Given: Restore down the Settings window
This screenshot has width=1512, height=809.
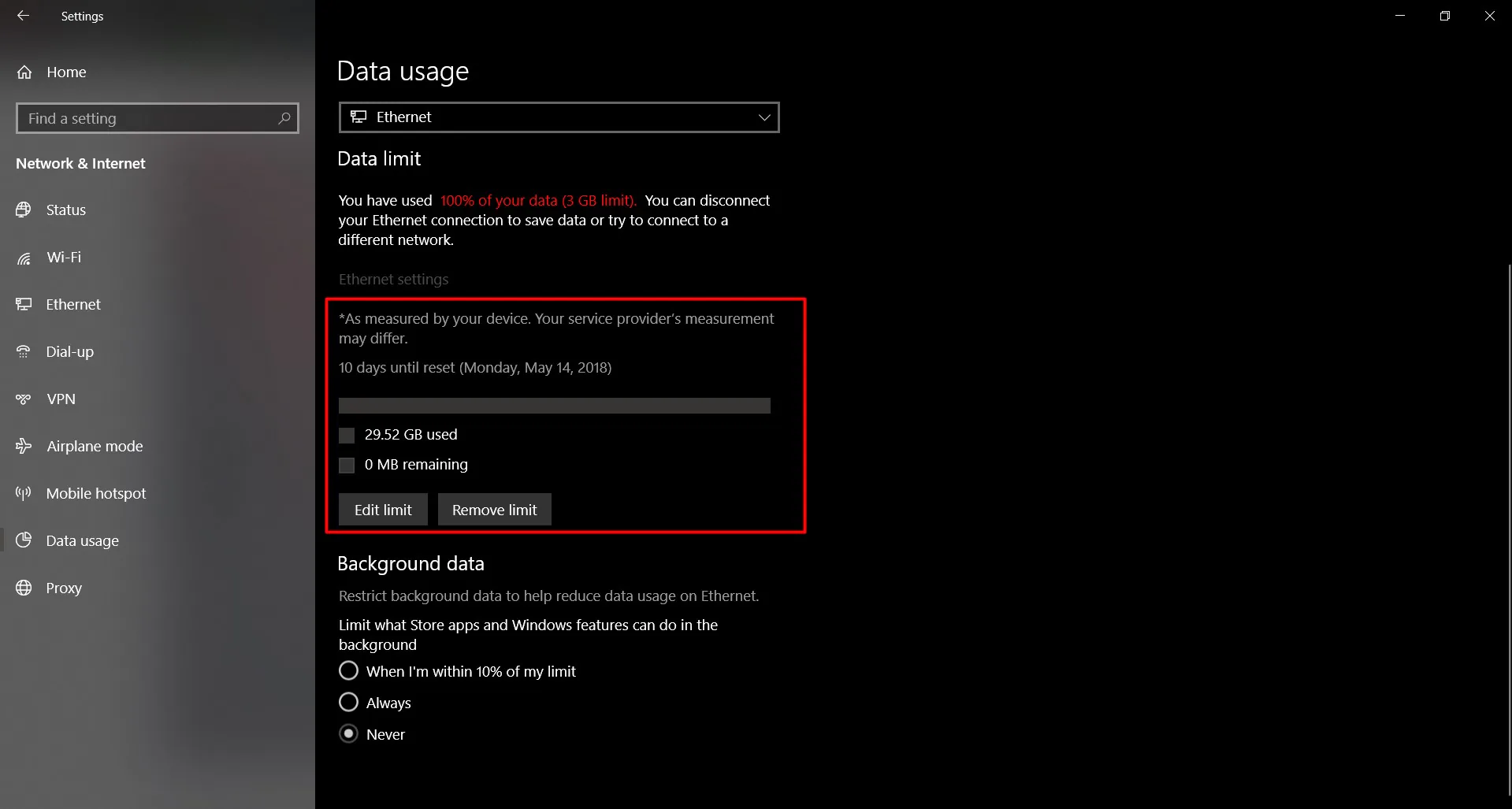Looking at the screenshot, I should pos(1445,16).
